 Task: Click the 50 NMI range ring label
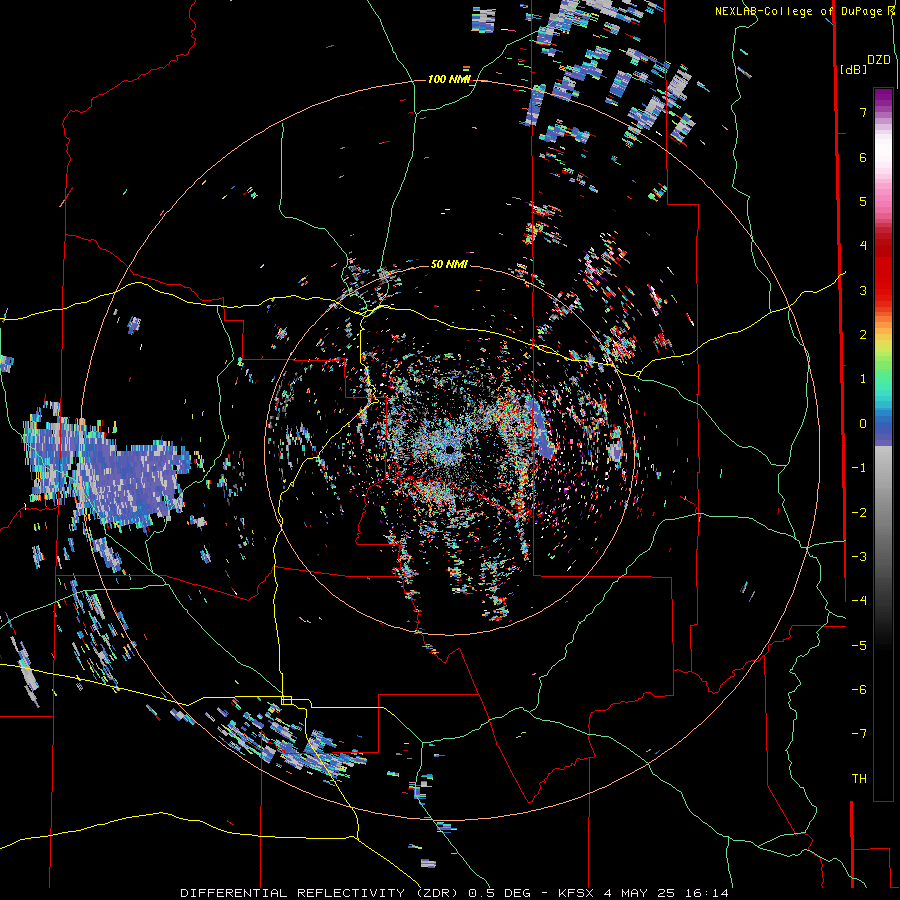pyautogui.click(x=449, y=264)
